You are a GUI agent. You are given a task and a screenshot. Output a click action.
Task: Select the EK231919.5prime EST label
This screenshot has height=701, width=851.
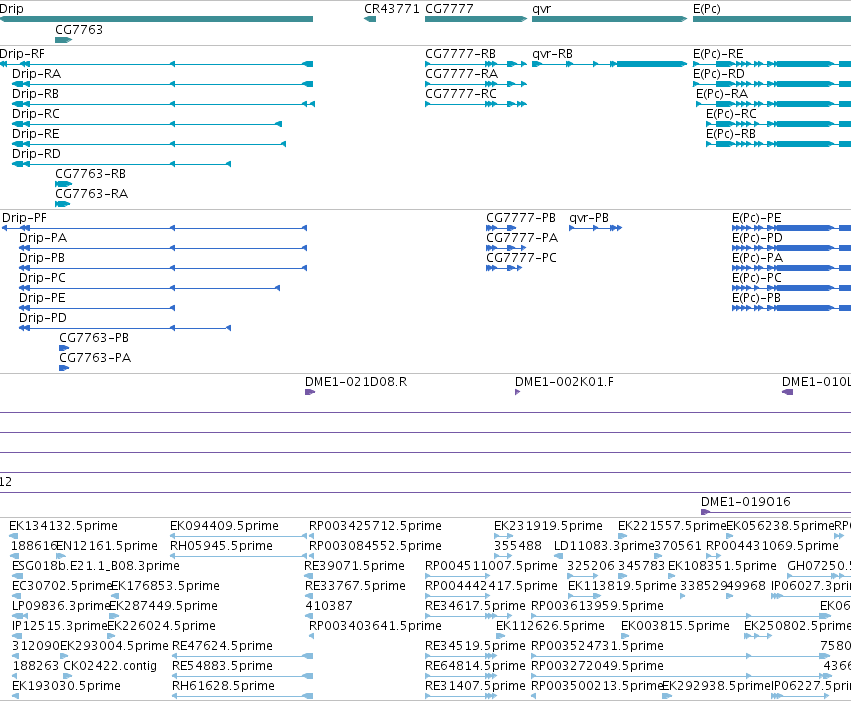coord(548,526)
